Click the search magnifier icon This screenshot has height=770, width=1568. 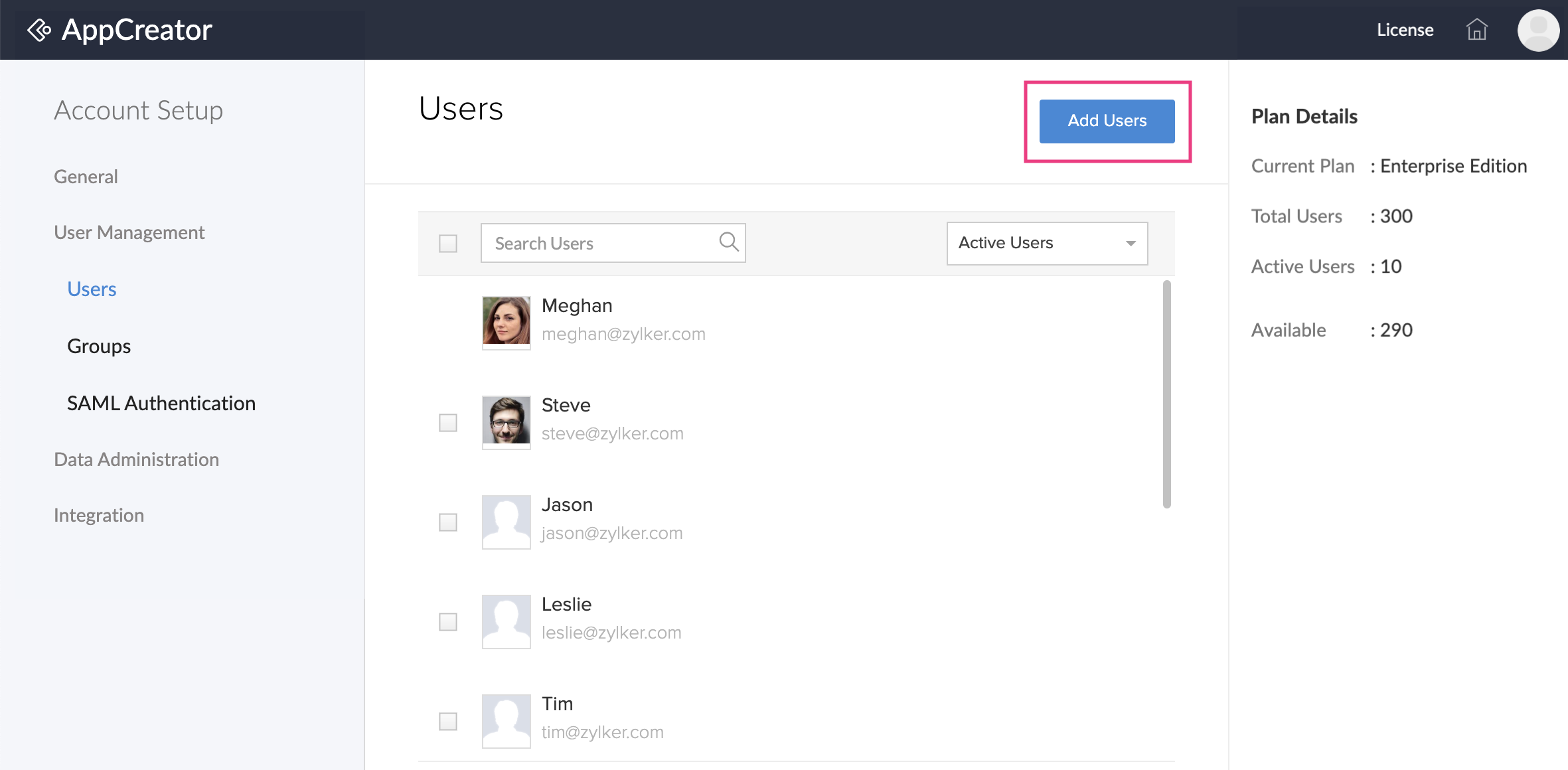tap(728, 242)
